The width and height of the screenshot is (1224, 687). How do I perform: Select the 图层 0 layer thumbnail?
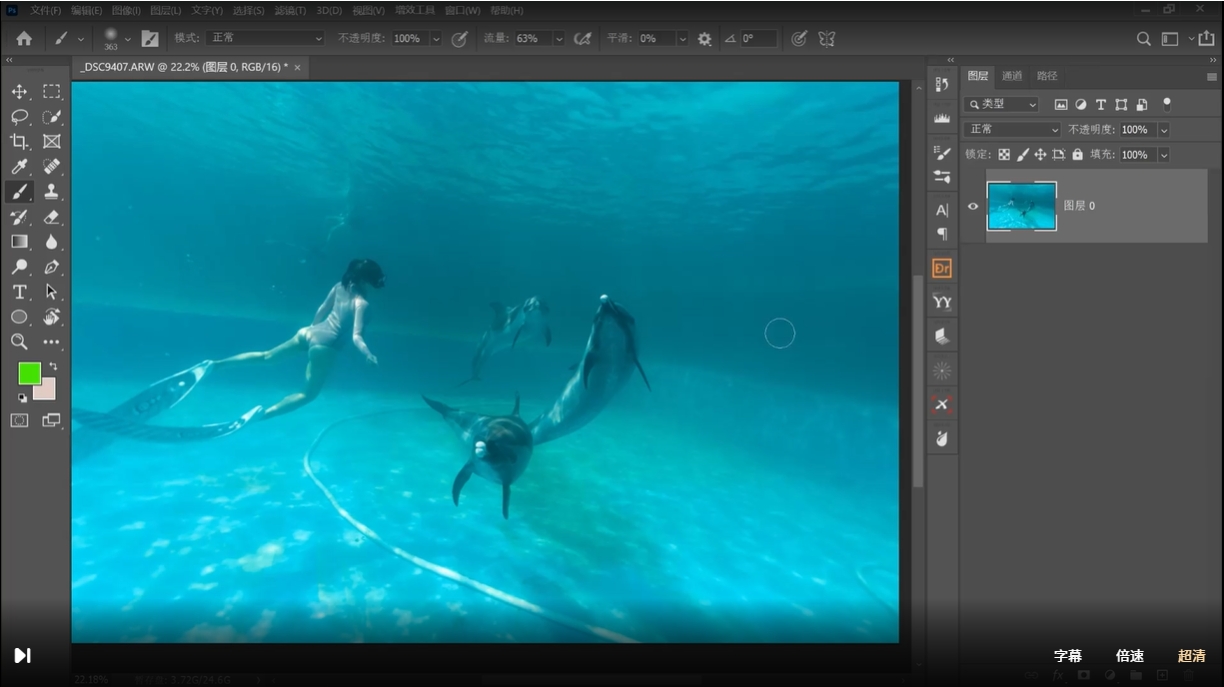point(1021,206)
